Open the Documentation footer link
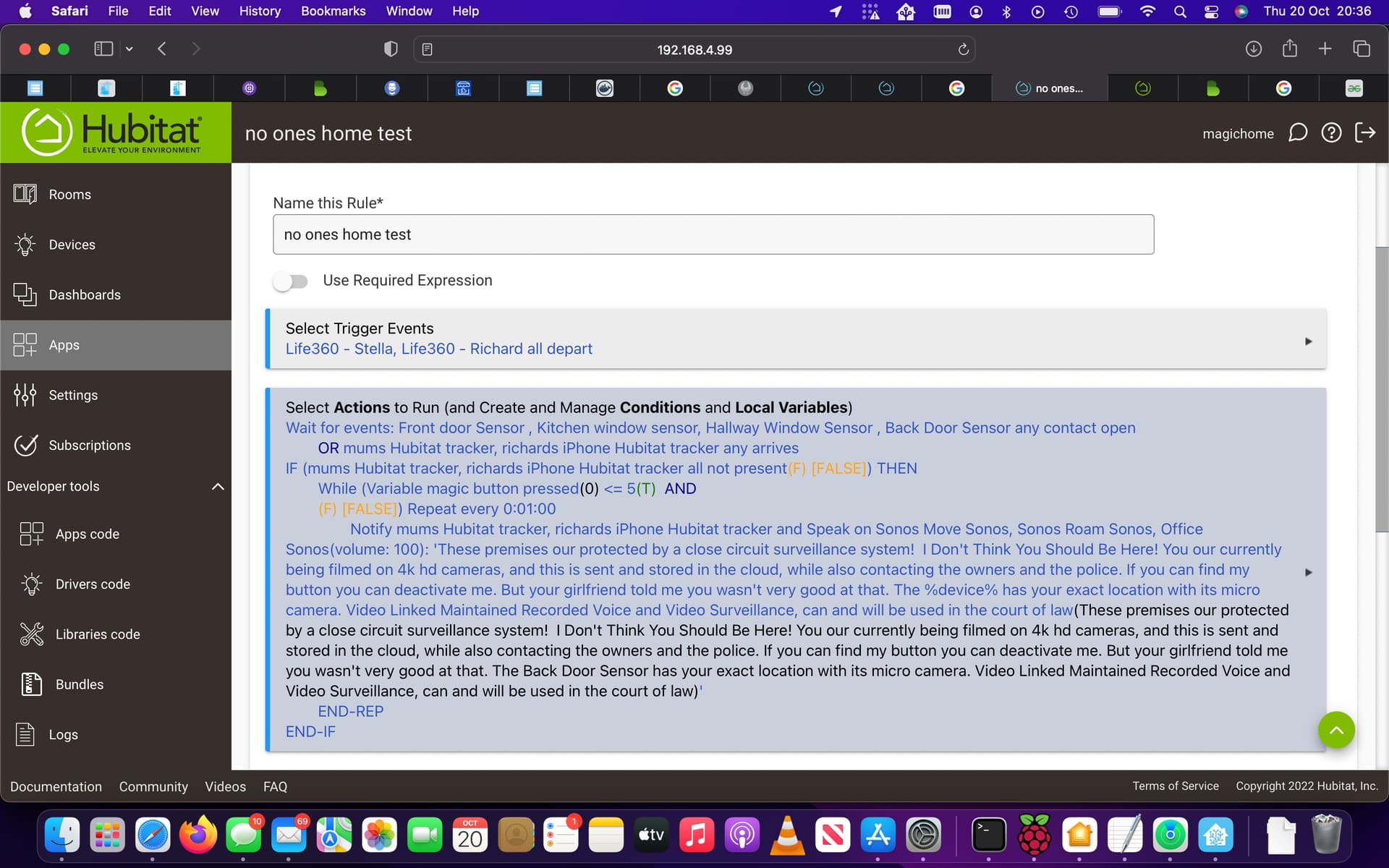The image size is (1389, 868). tap(56, 786)
